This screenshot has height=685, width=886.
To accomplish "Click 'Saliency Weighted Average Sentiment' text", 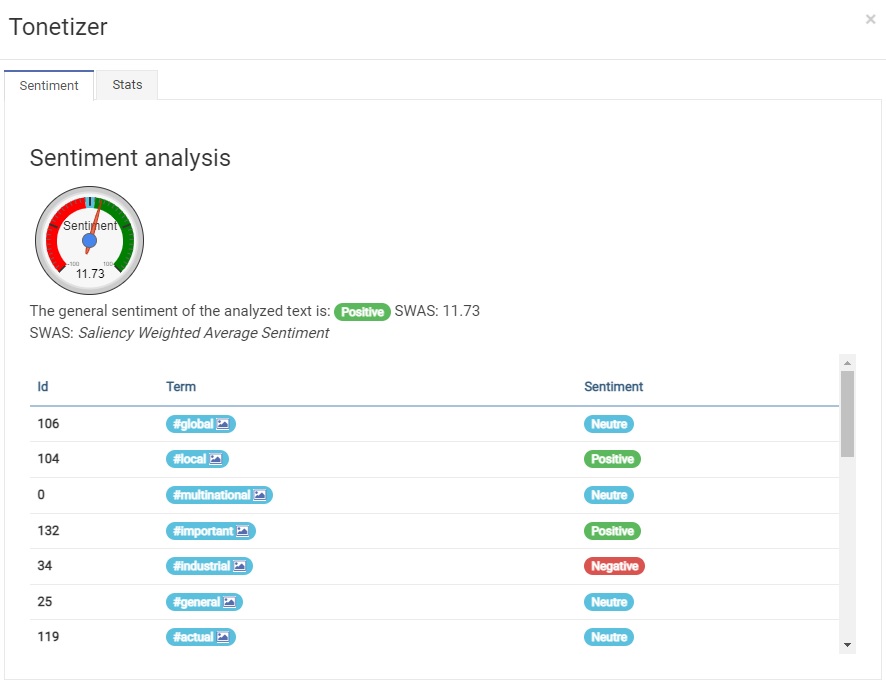I will pos(203,333).
